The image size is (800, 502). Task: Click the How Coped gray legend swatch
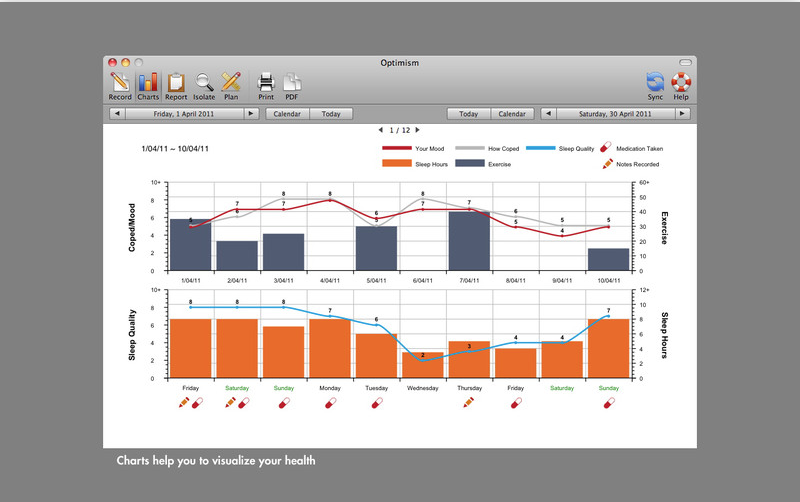point(469,148)
